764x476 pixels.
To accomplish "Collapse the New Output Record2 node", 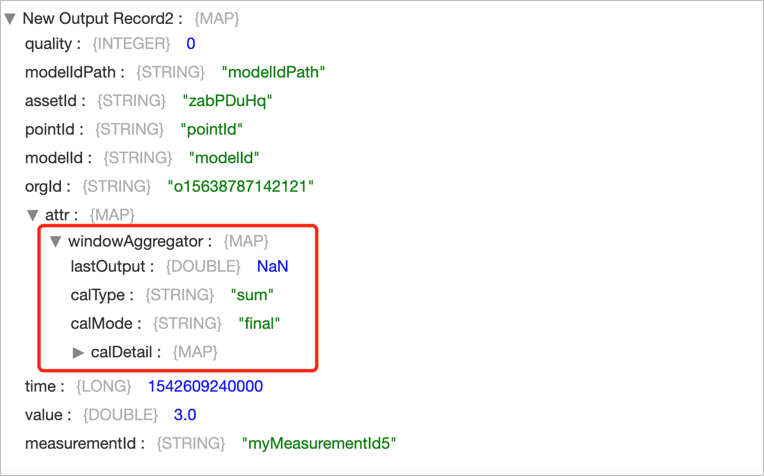I will pyautogui.click(x=10, y=19).
